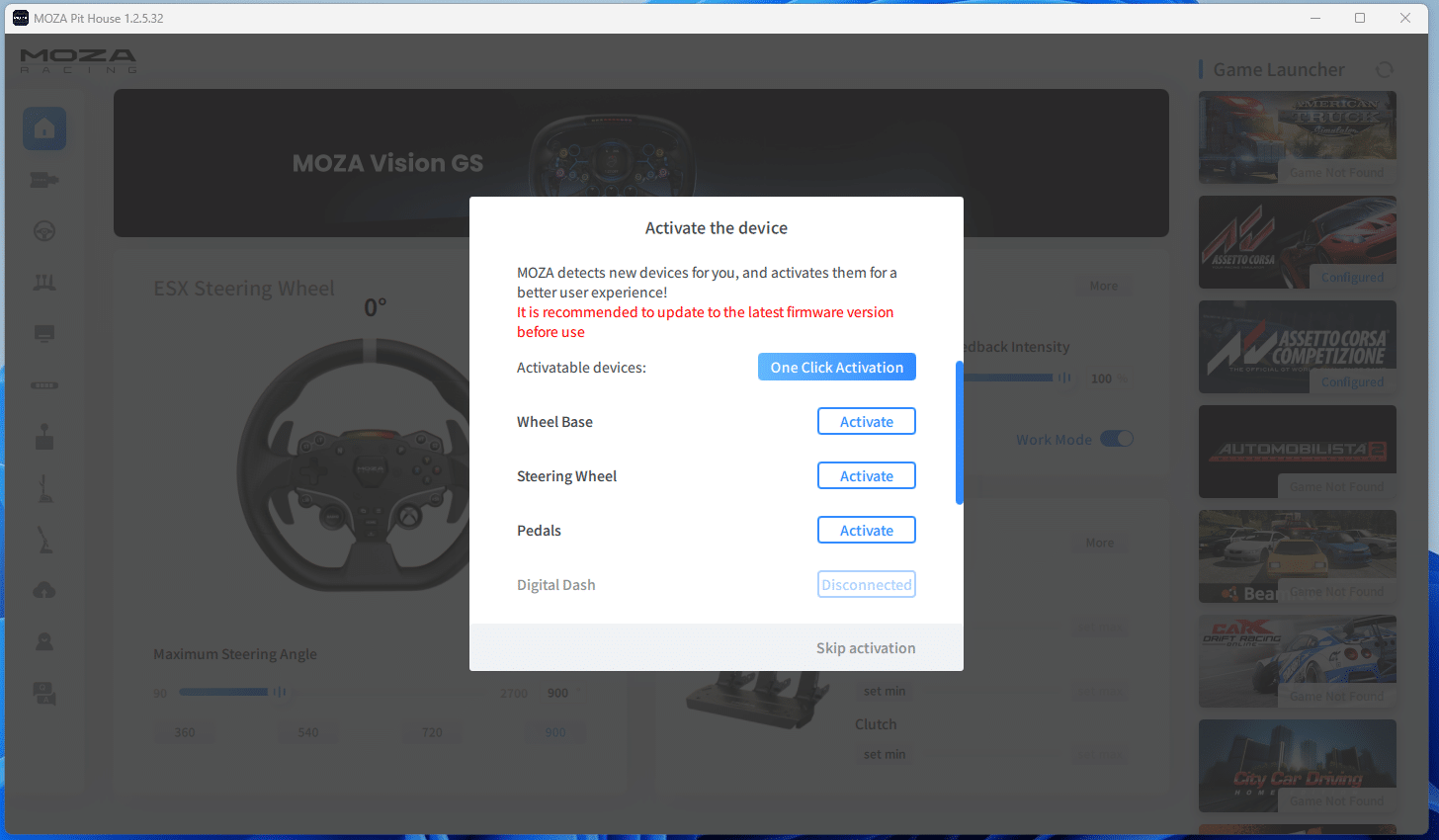This screenshot has width=1439, height=840.
Task: Activate the Steering Wheel device
Action: (x=866, y=475)
